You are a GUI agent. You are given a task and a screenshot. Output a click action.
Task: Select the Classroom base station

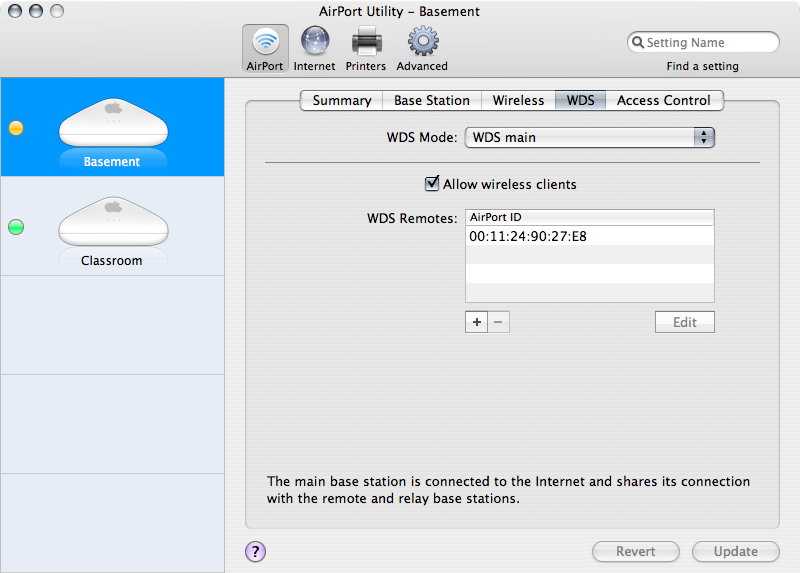pyautogui.click(x=112, y=226)
